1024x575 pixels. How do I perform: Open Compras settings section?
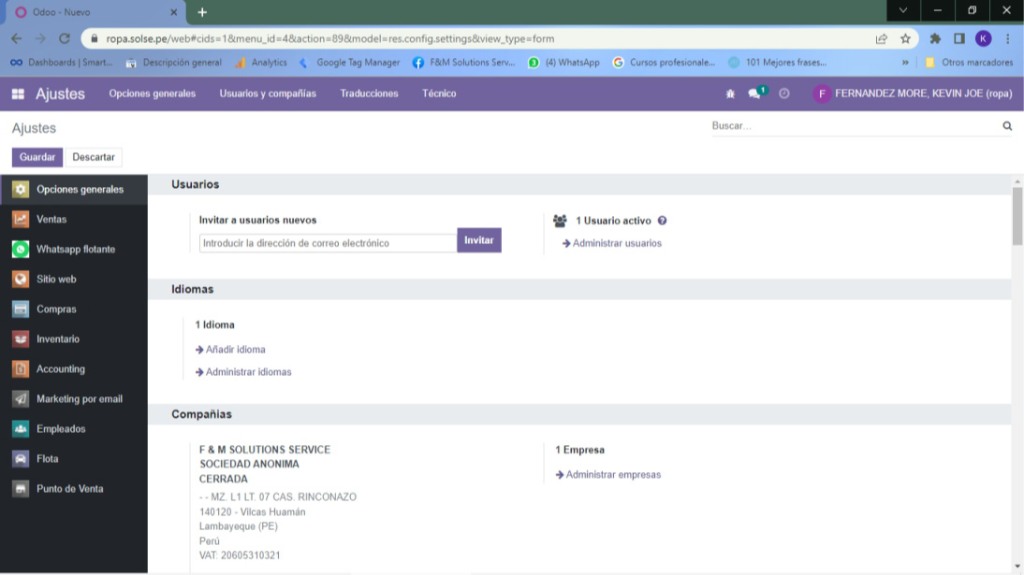point(74,309)
